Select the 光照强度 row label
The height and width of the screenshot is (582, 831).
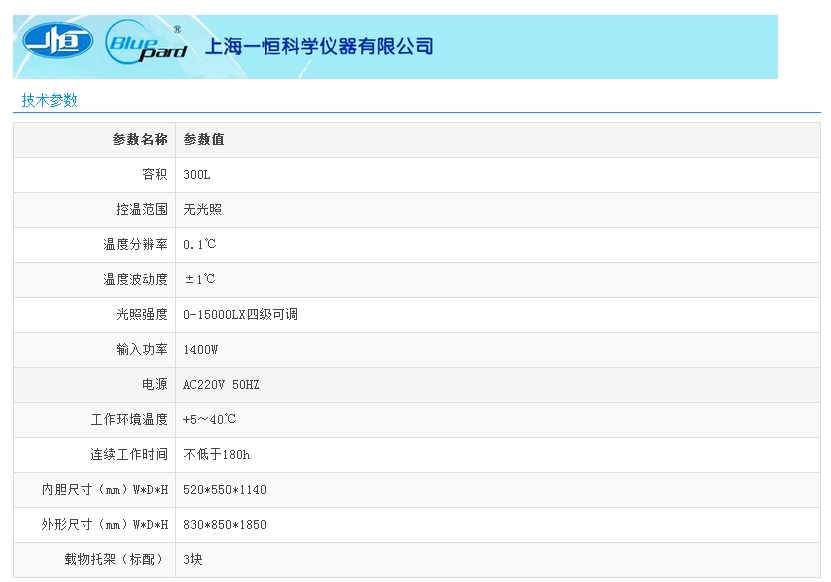click(142, 315)
